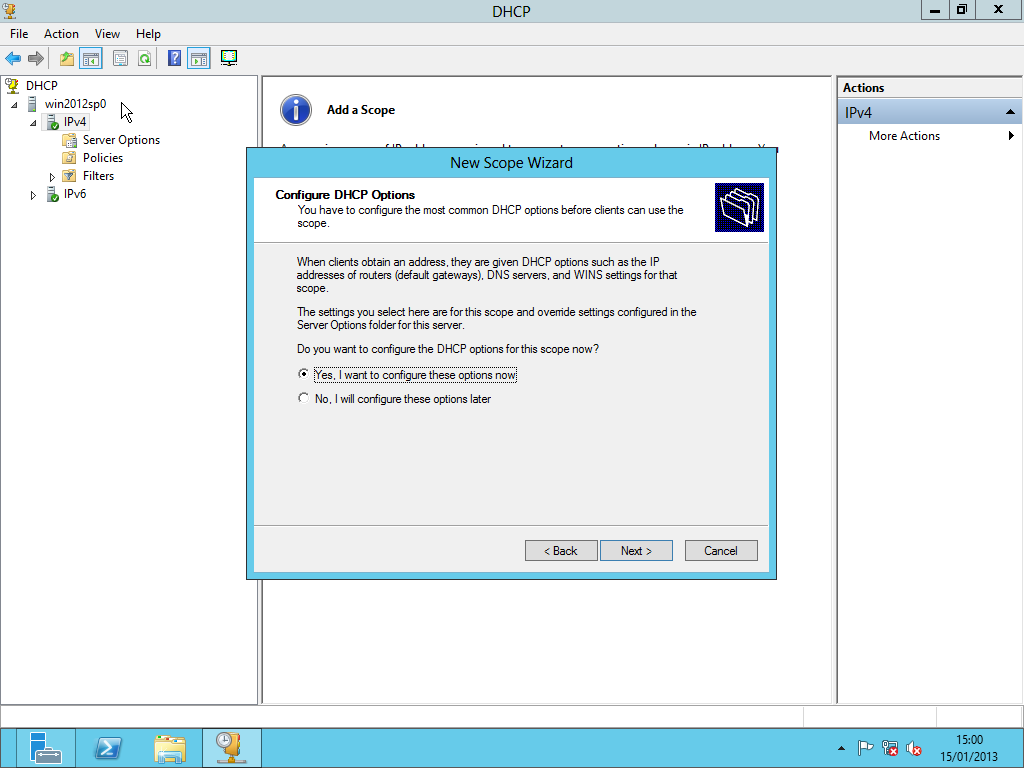The image size is (1024, 768).
Task: Click the Refresh toolbar icon
Action: coord(145,59)
